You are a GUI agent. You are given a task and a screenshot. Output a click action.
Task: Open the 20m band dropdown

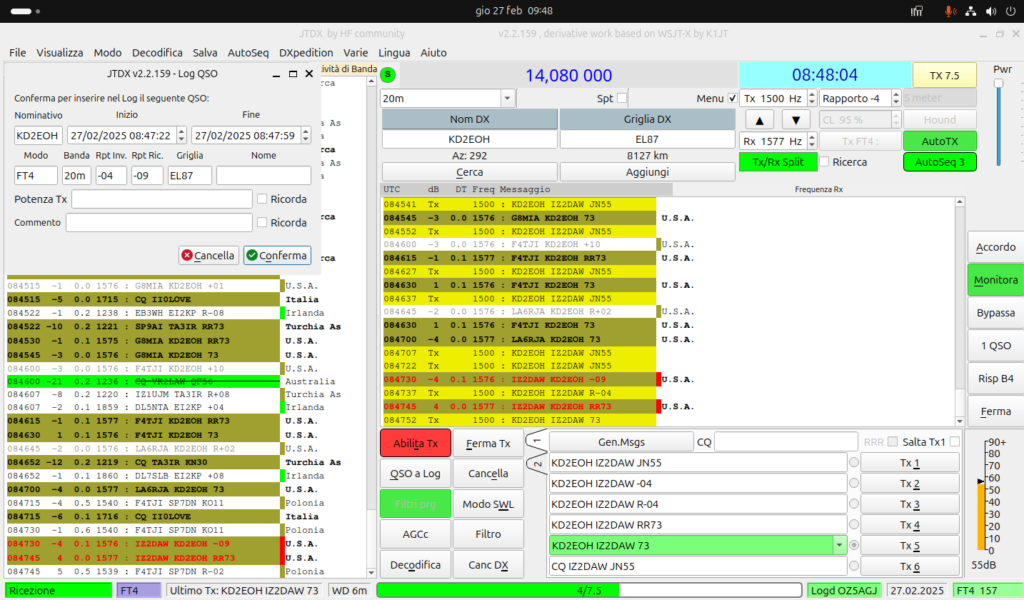pyautogui.click(x=449, y=98)
